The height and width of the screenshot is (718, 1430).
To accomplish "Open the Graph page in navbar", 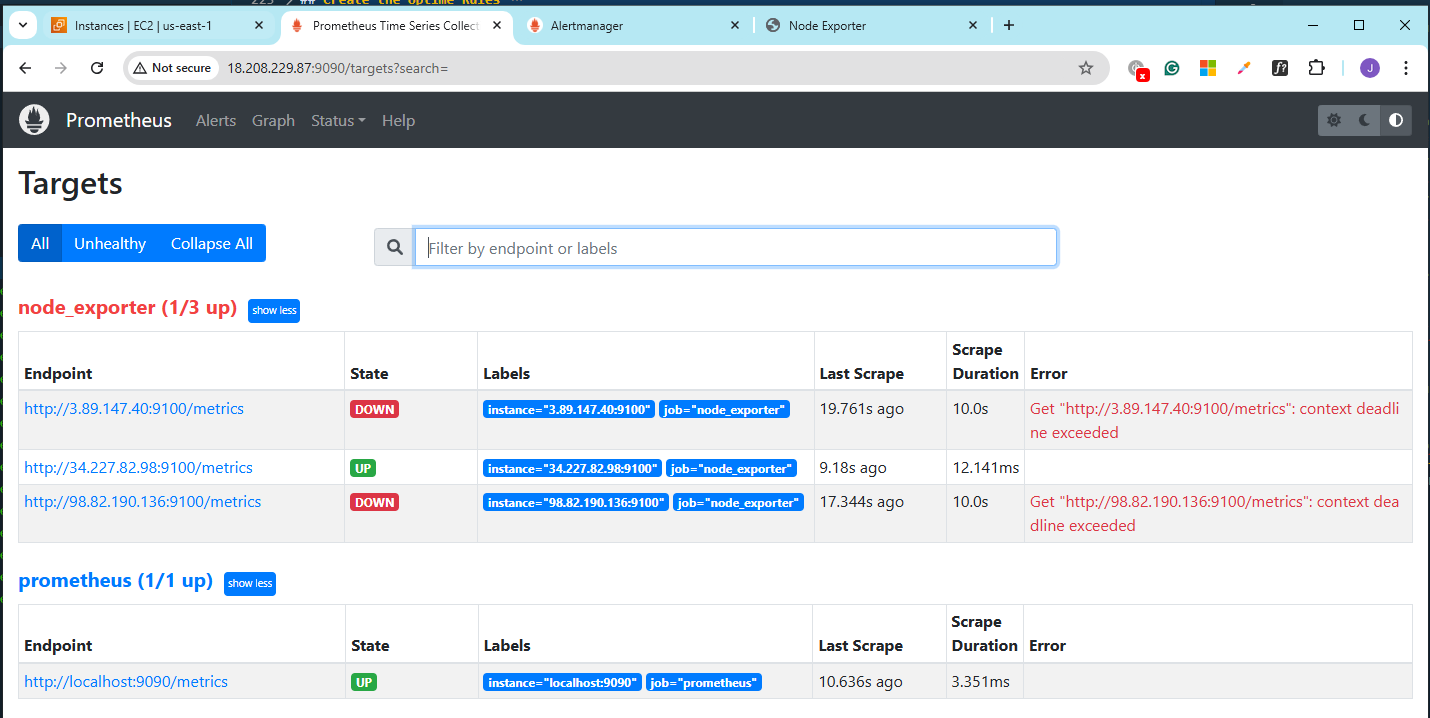I will coord(273,121).
